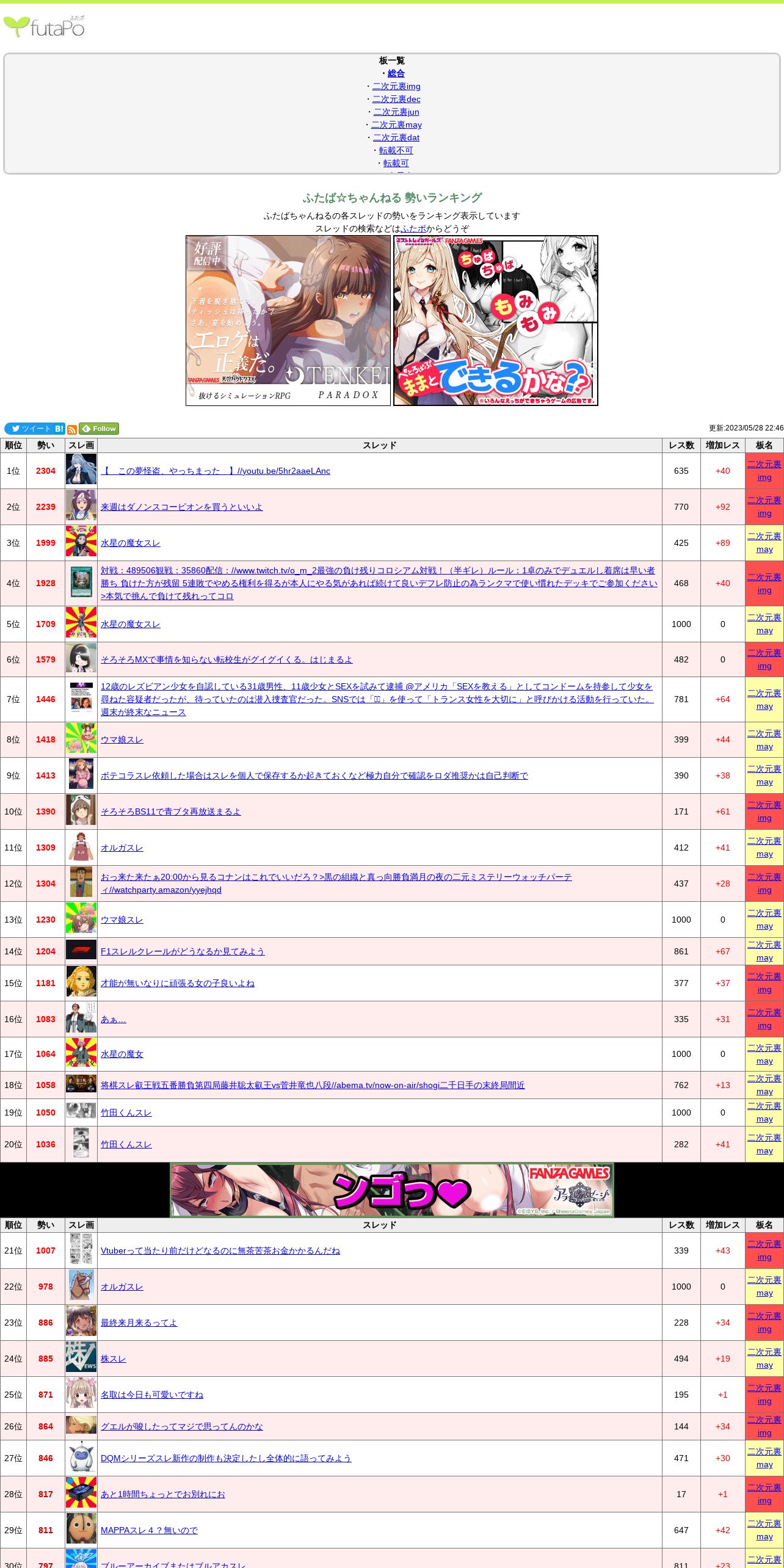784x1568 pixels.
Task: Open the 竹田くんスレ thread ranked 20位
Action: coord(126,1144)
